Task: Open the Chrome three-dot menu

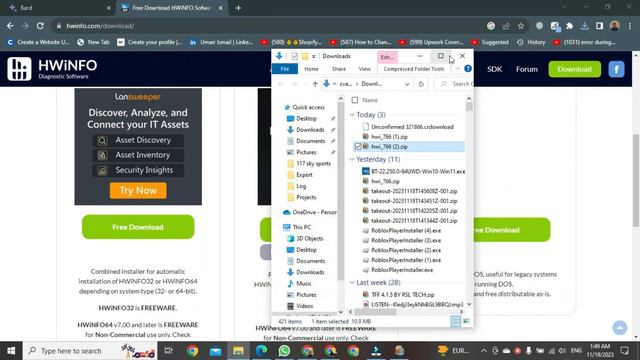Action: 630,26
